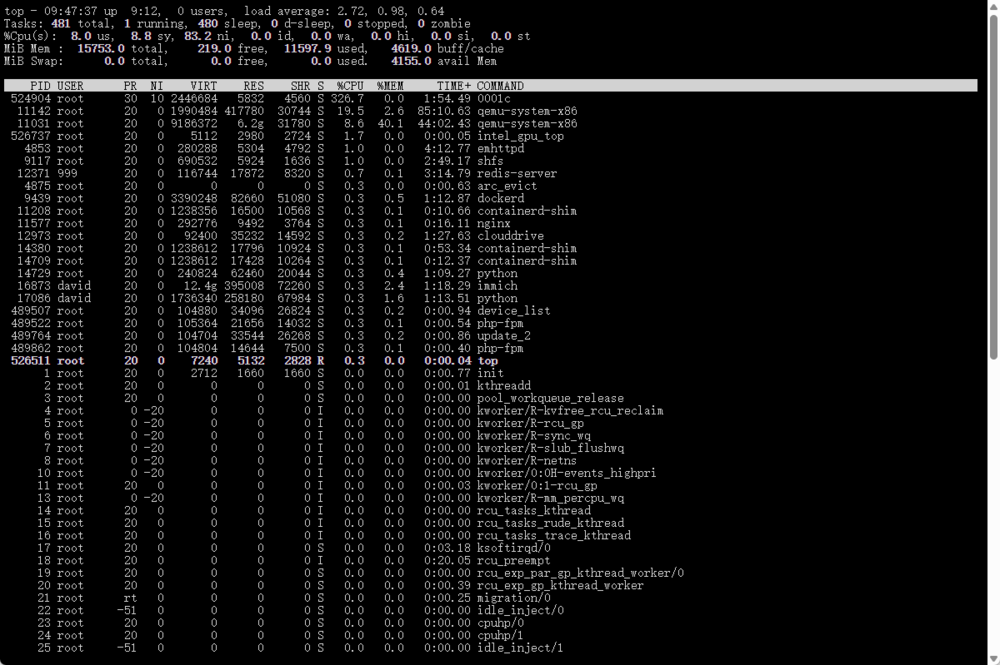Click kworker/R-kvfree_rcu_reclaim command
The height and width of the screenshot is (665, 1000).
tap(570, 411)
